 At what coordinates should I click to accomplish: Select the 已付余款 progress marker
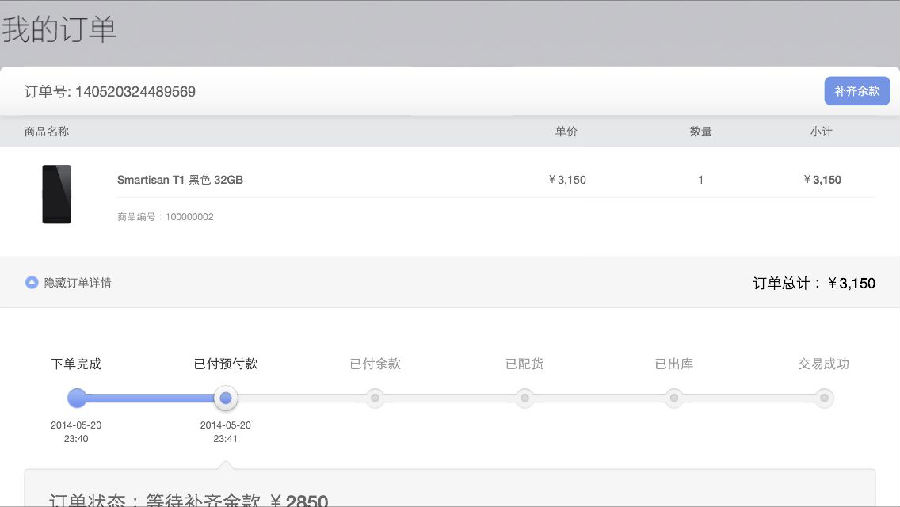click(x=375, y=398)
